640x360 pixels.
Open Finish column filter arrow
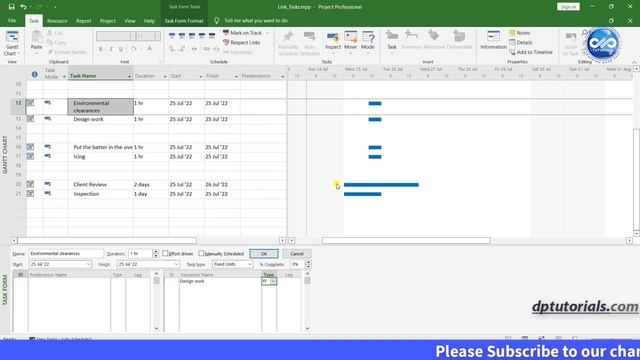point(236,76)
